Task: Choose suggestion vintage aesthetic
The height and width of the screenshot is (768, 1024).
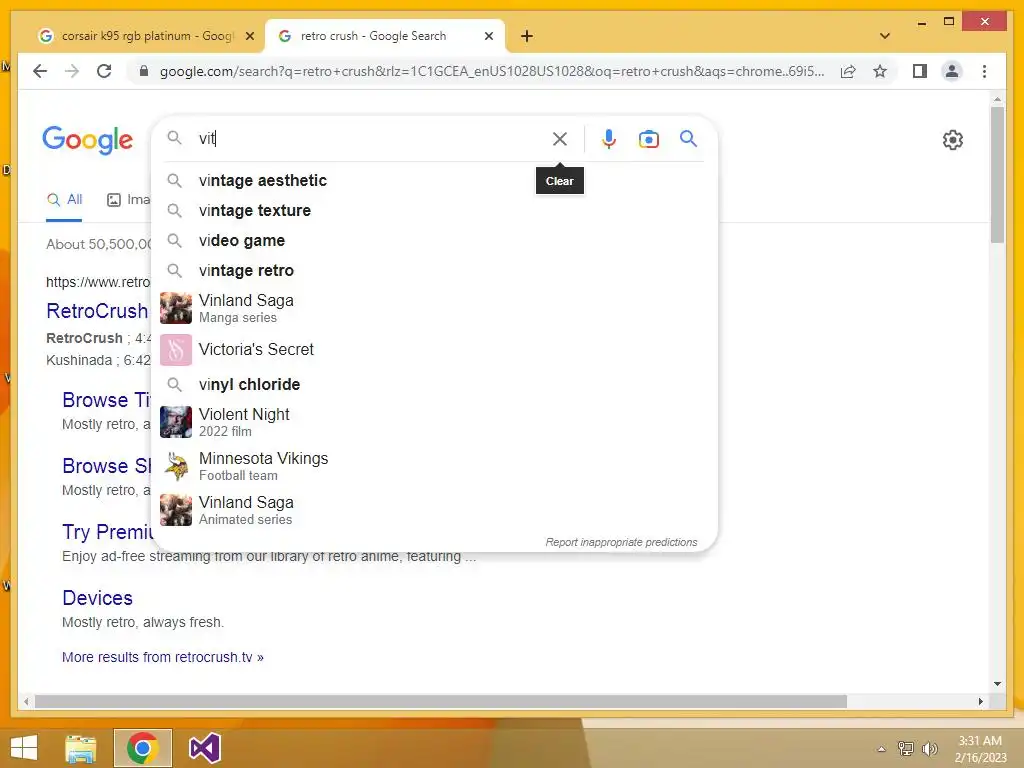Action: coord(435,180)
